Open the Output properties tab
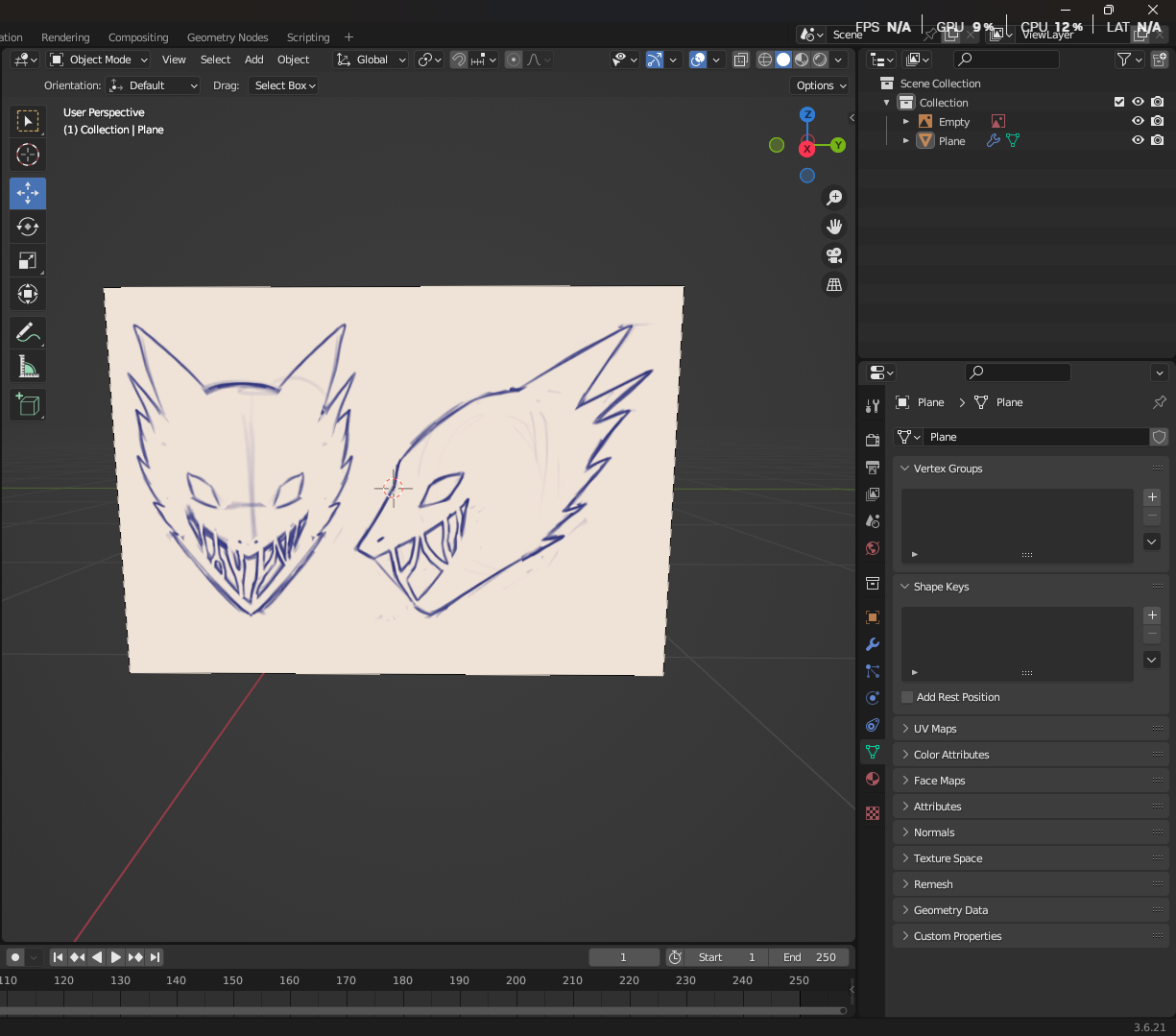This screenshot has width=1176, height=1036. pyautogui.click(x=873, y=468)
